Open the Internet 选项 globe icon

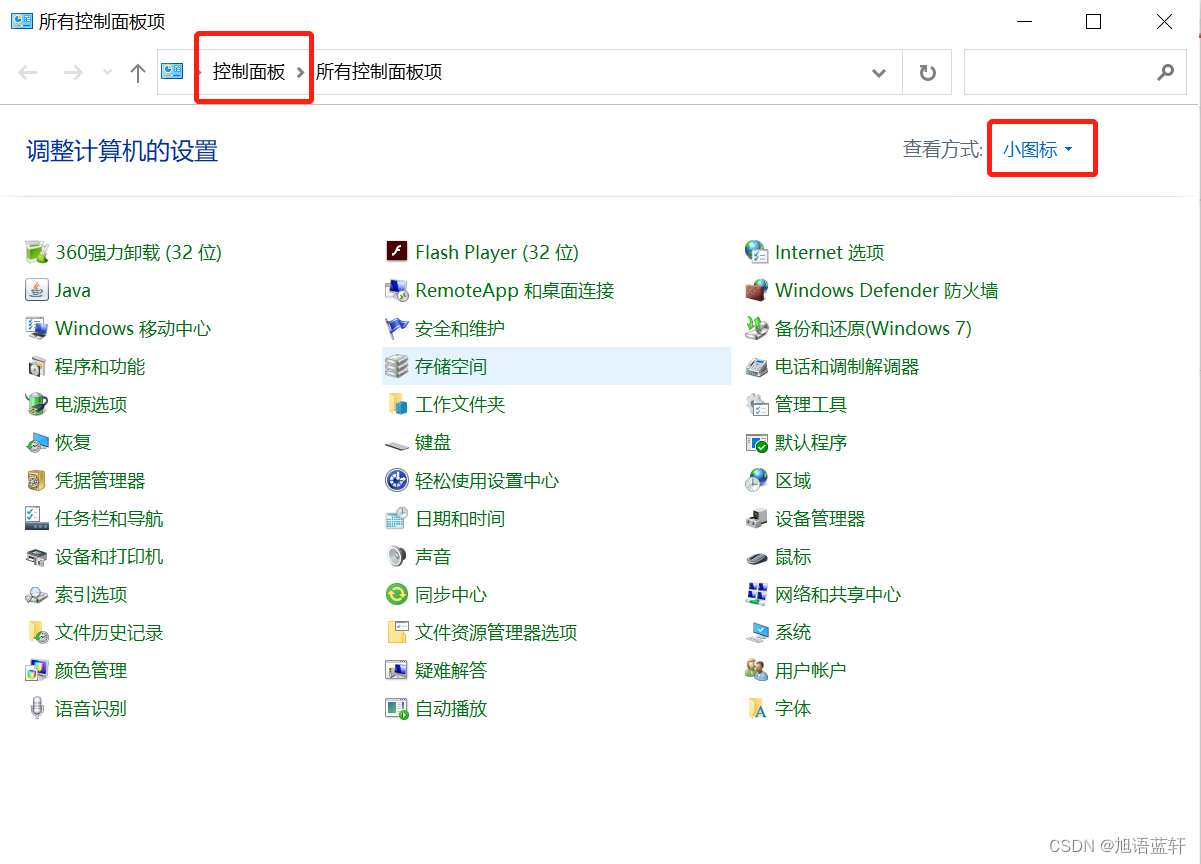pos(757,252)
